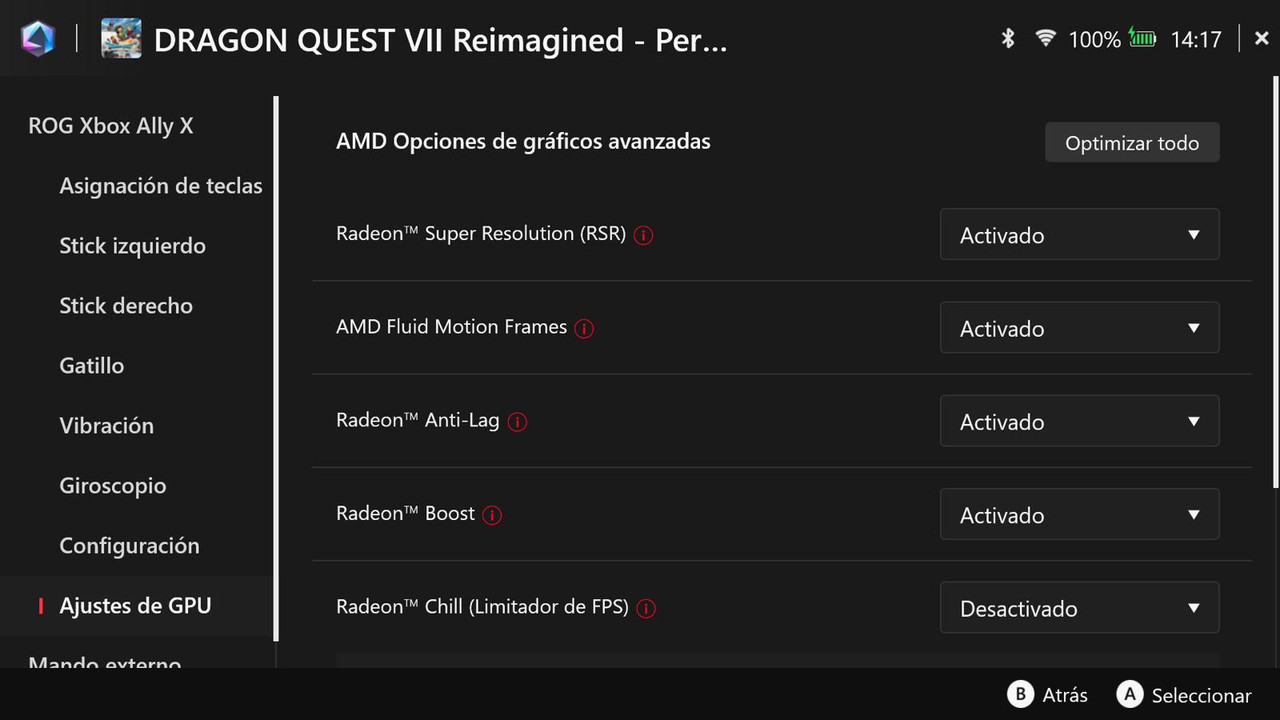Click the battery charging icon
The width and height of the screenshot is (1280, 720).
pyautogui.click(x=1142, y=39)
